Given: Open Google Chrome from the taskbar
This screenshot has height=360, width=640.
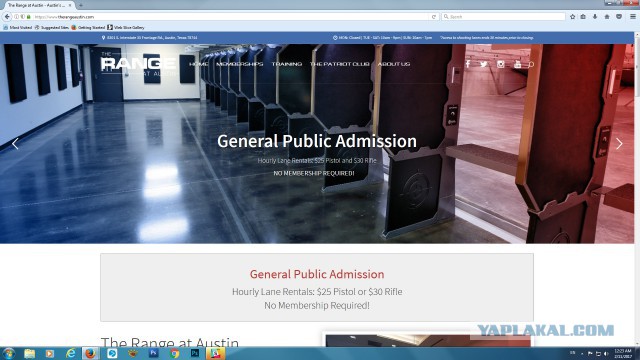Looking at the screenshot, I should click(175, 353).
